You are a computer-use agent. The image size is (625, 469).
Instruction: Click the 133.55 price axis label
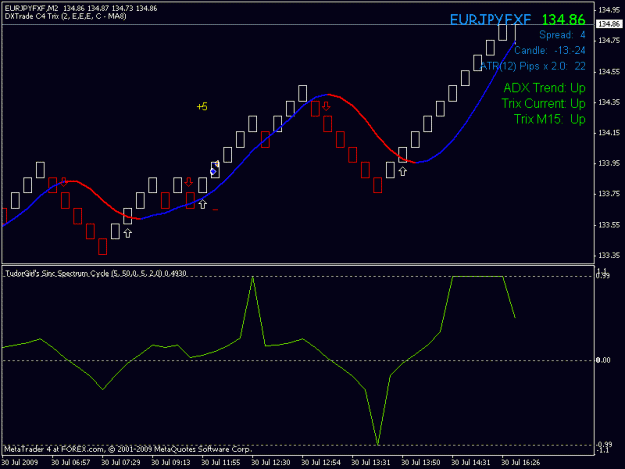[609, 225]
